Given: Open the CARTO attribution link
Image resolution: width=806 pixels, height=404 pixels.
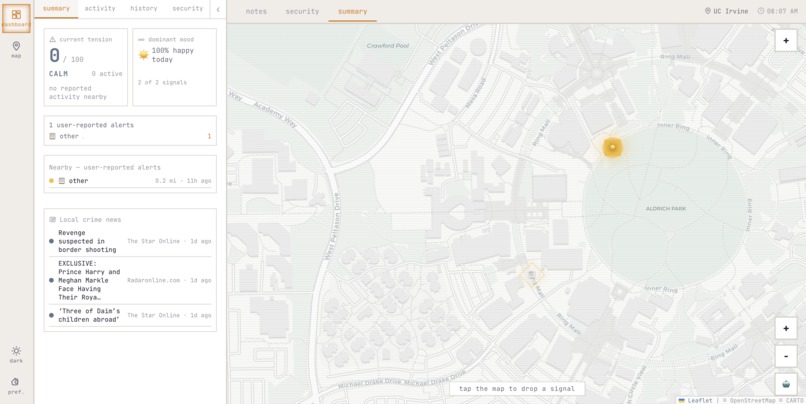Looking at the screenshot, I should (x=794, y=400).
